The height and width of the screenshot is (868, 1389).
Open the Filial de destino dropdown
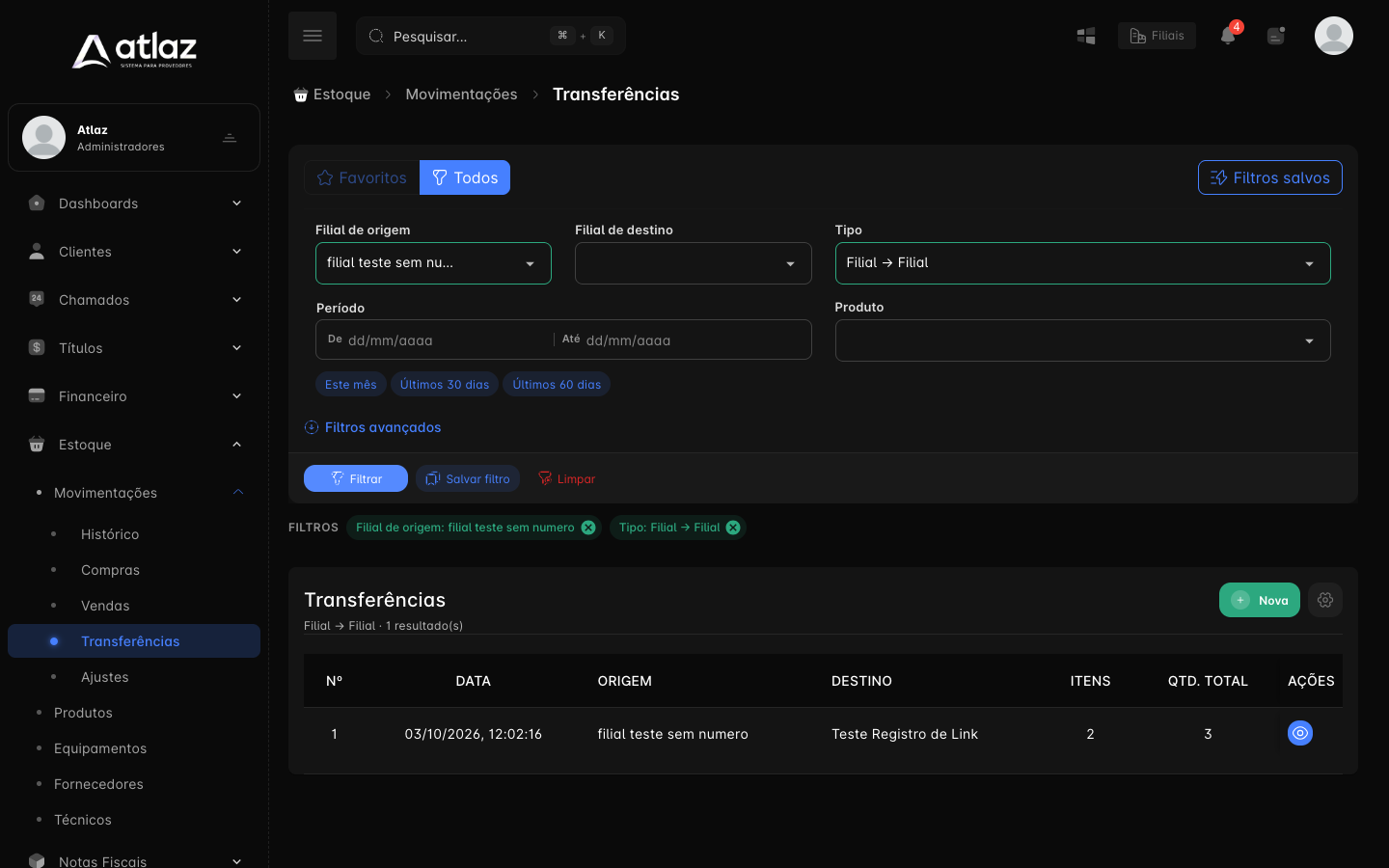click(693, 263)
